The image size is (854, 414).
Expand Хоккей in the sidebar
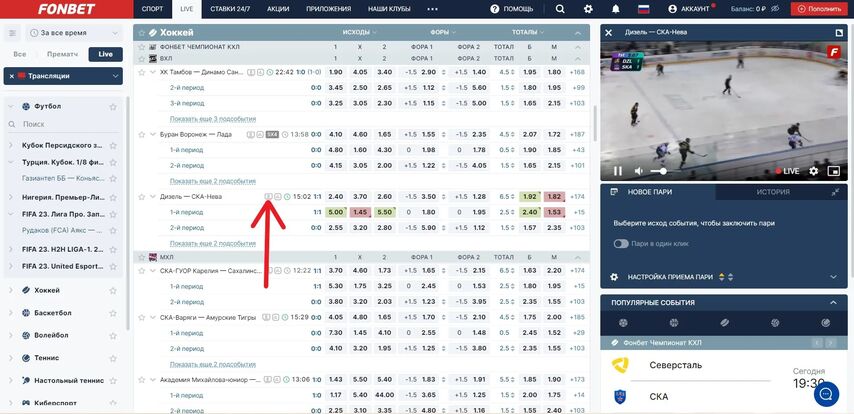pyautogui.click(x=10, y=290)
